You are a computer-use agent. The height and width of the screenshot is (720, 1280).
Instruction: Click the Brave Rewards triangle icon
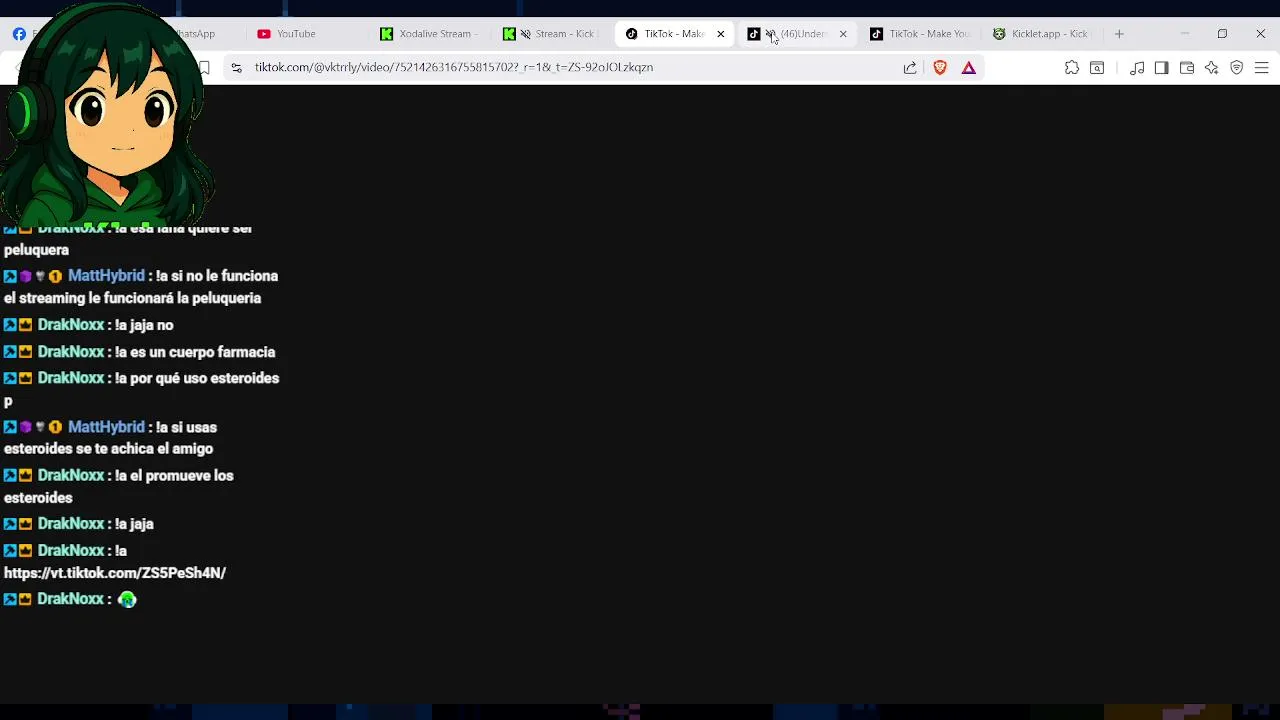click(969, 68)
